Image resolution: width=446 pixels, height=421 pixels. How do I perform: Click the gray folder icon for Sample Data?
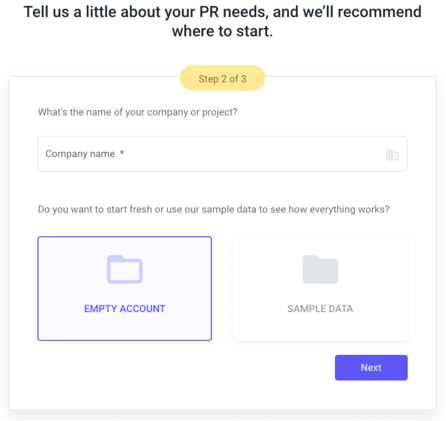pyautogui.click(x=320, y=269)
